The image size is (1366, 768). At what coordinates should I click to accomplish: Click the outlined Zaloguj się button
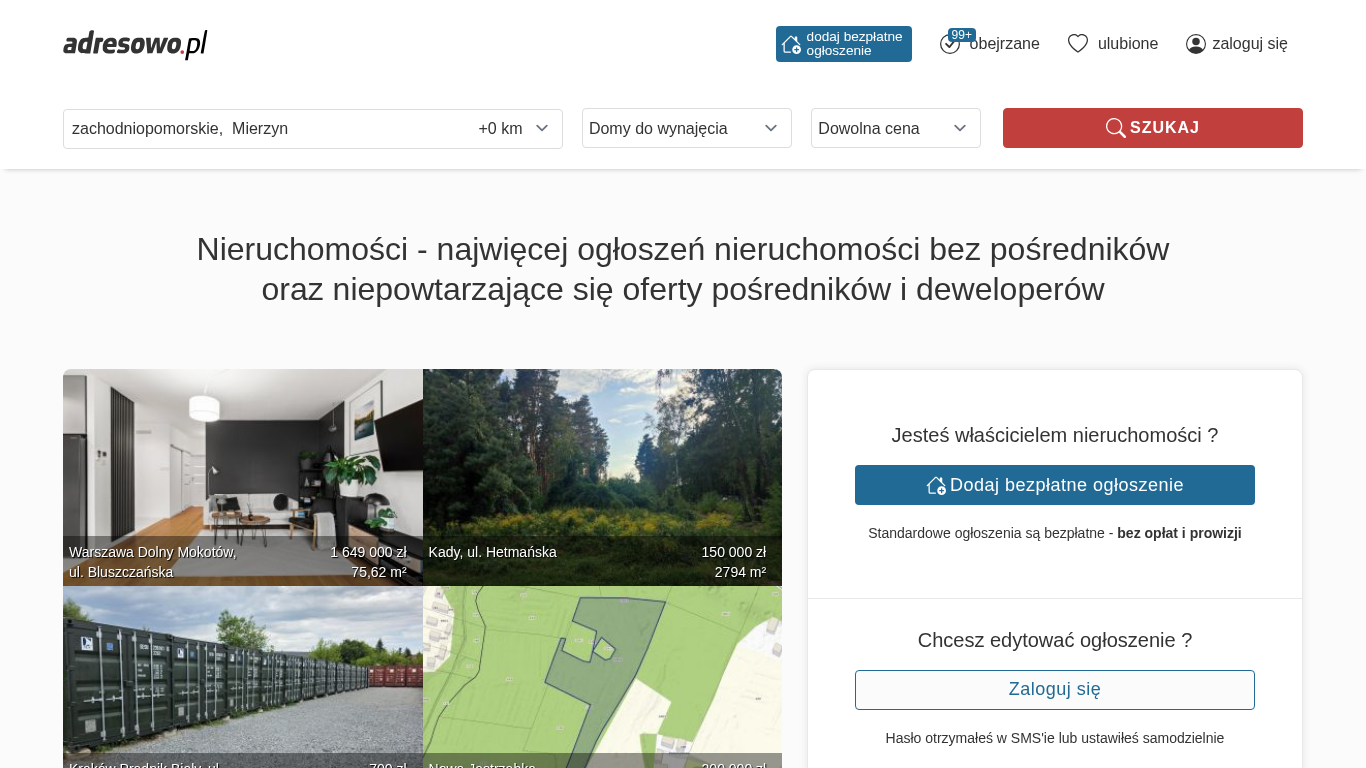pos(1054,690)
